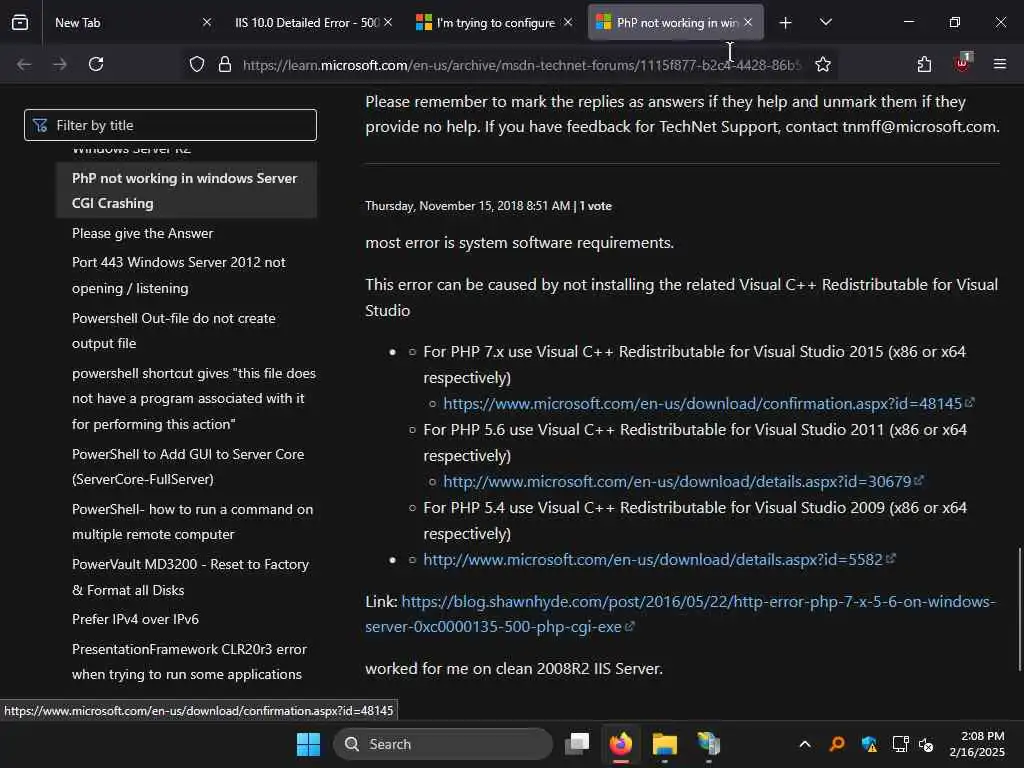Open PowerShell to Add GUI to Server Core
The image size is (1024, 768).
[x=188, y=466]
